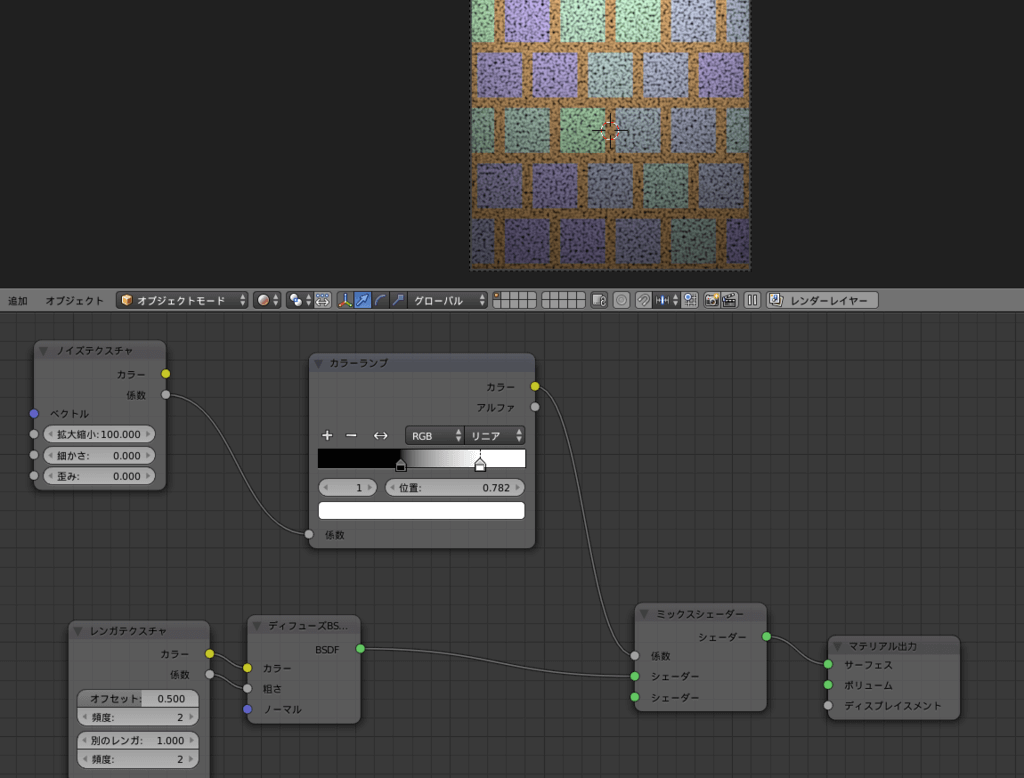Collapse the レンガテクスチャ node
The image size is (1024, 778).
pyautogui.click(x=78, y=631)
